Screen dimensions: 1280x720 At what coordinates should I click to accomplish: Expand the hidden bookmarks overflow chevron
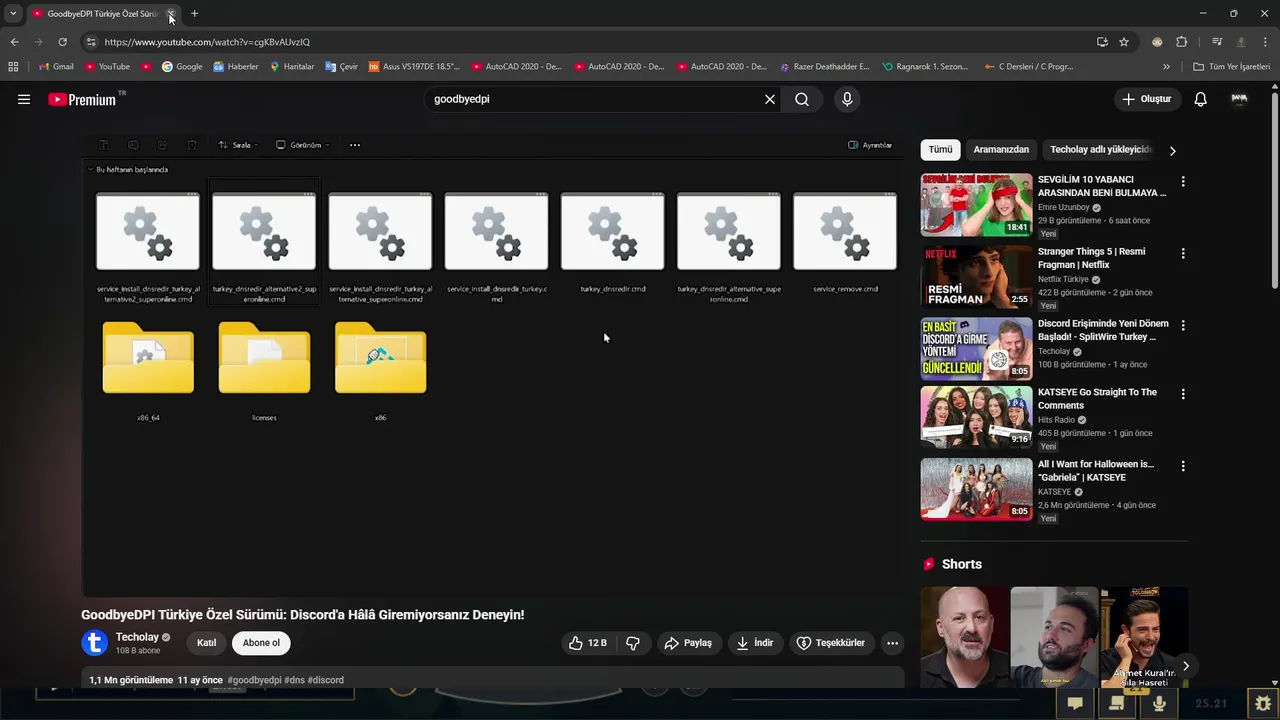(1166, 67)
